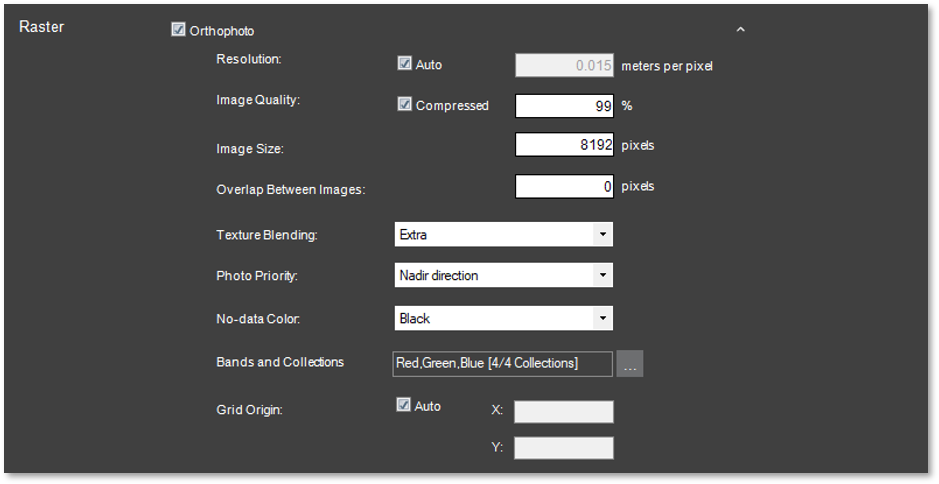939x484 pixels.
Task: Click the Grid Origin Y field
Action: point(564,448)
